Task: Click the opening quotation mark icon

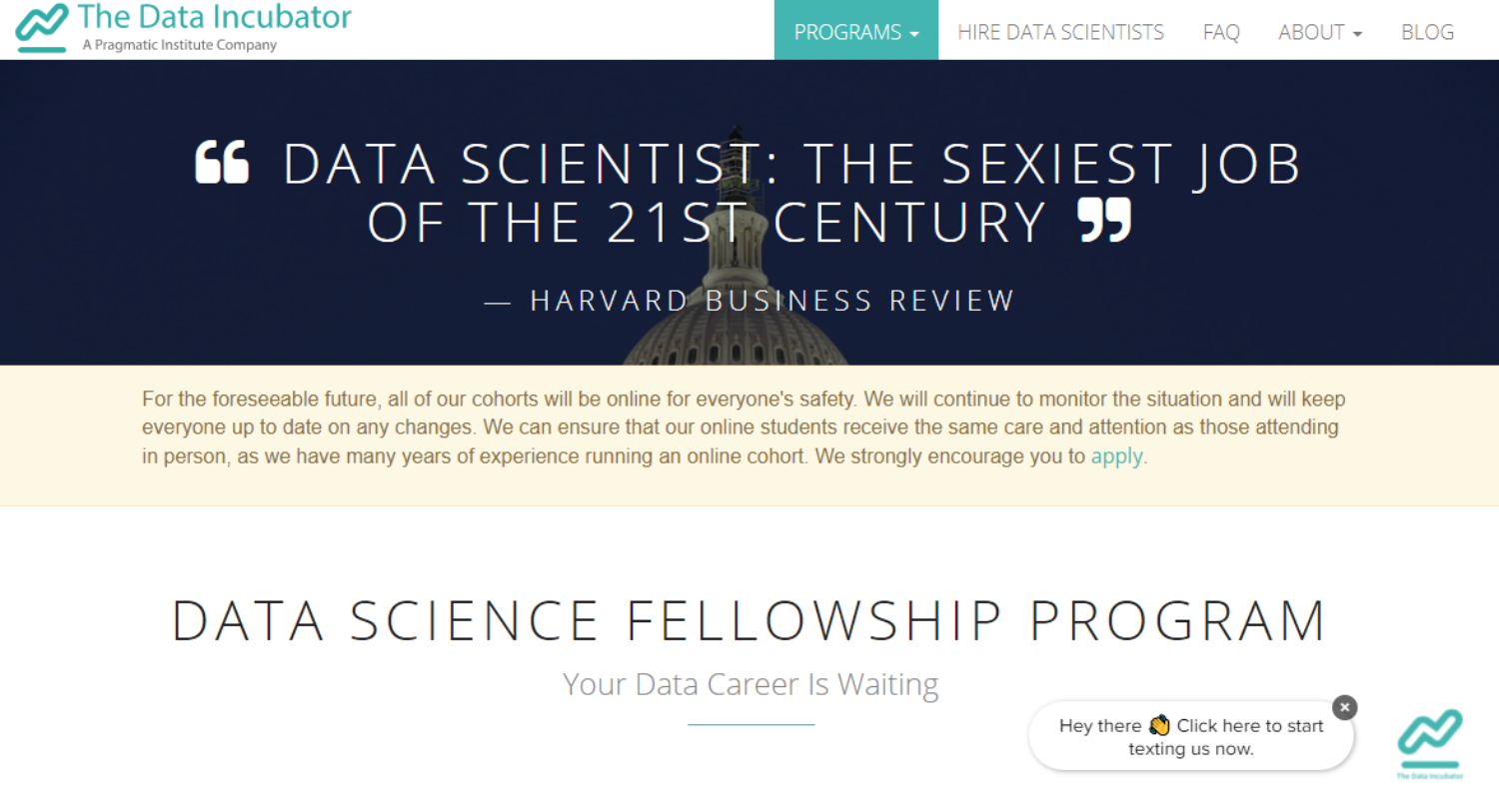Action: (x=222, y=163)
